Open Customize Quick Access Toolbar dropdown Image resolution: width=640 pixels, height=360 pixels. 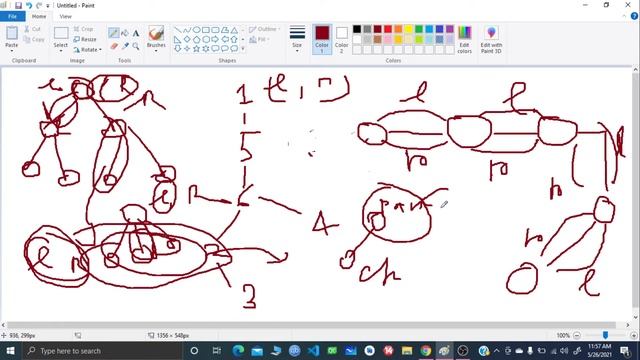(x=48, y=6)
